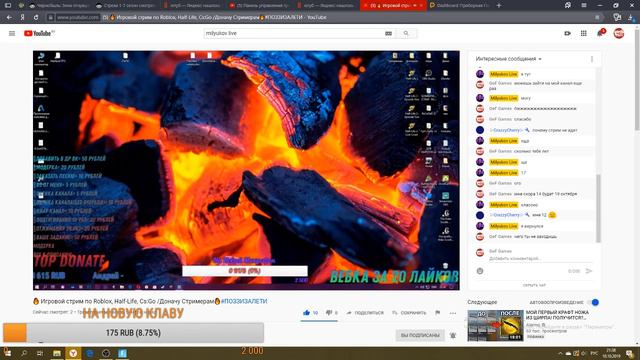Image resolution: width=640 pixels, height=360 pixels.
Task: Open the recommended video title about knife craft
Action: pyautogui.click(x=557, y=315)
